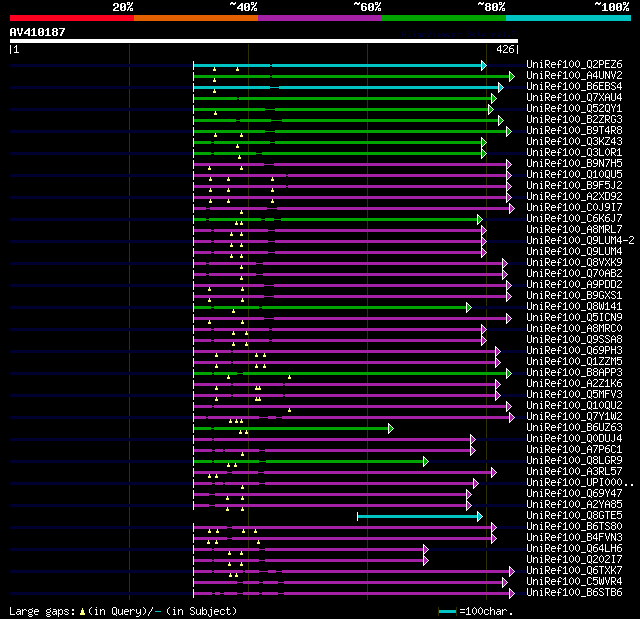640x619 pixels.
Task: Click the purple arrowhead of B6STB6 alignment
Action: tap(512, 594)
